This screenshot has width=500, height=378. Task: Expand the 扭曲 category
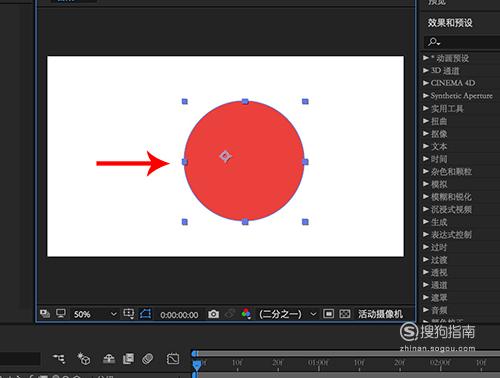click(426, 121)
